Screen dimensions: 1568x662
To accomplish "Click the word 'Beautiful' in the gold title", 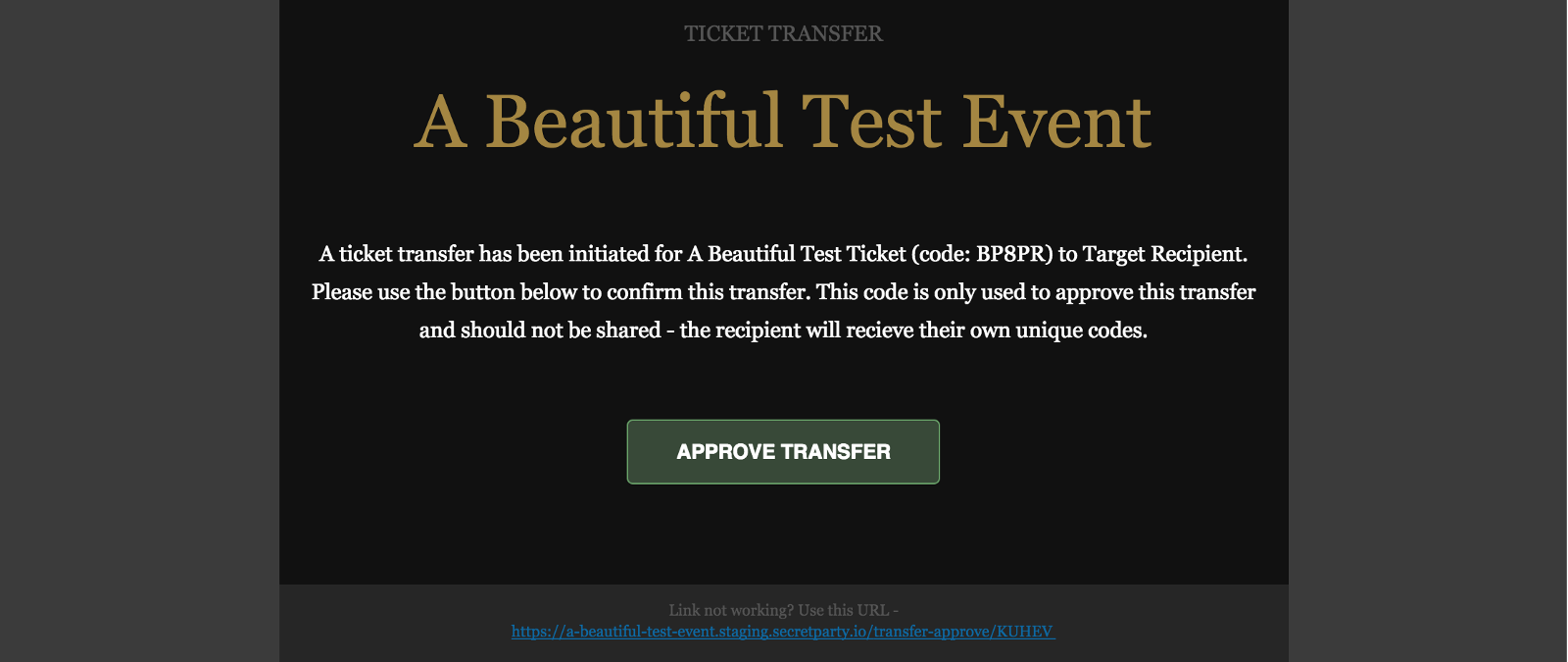I will (x=634, y=122).
